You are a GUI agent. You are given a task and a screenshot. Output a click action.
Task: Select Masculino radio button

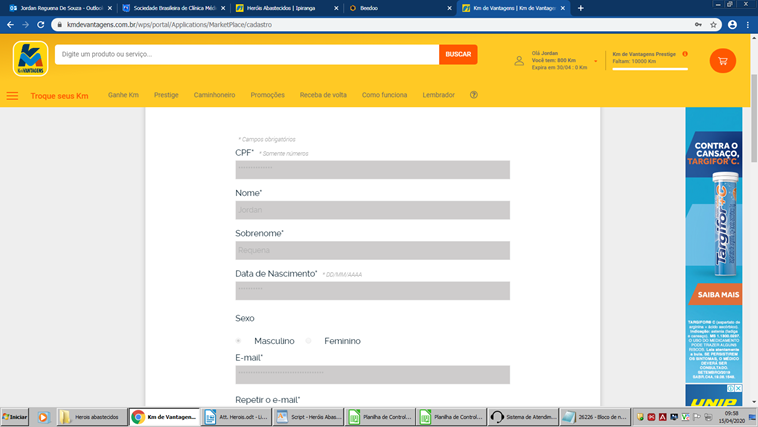238,341
